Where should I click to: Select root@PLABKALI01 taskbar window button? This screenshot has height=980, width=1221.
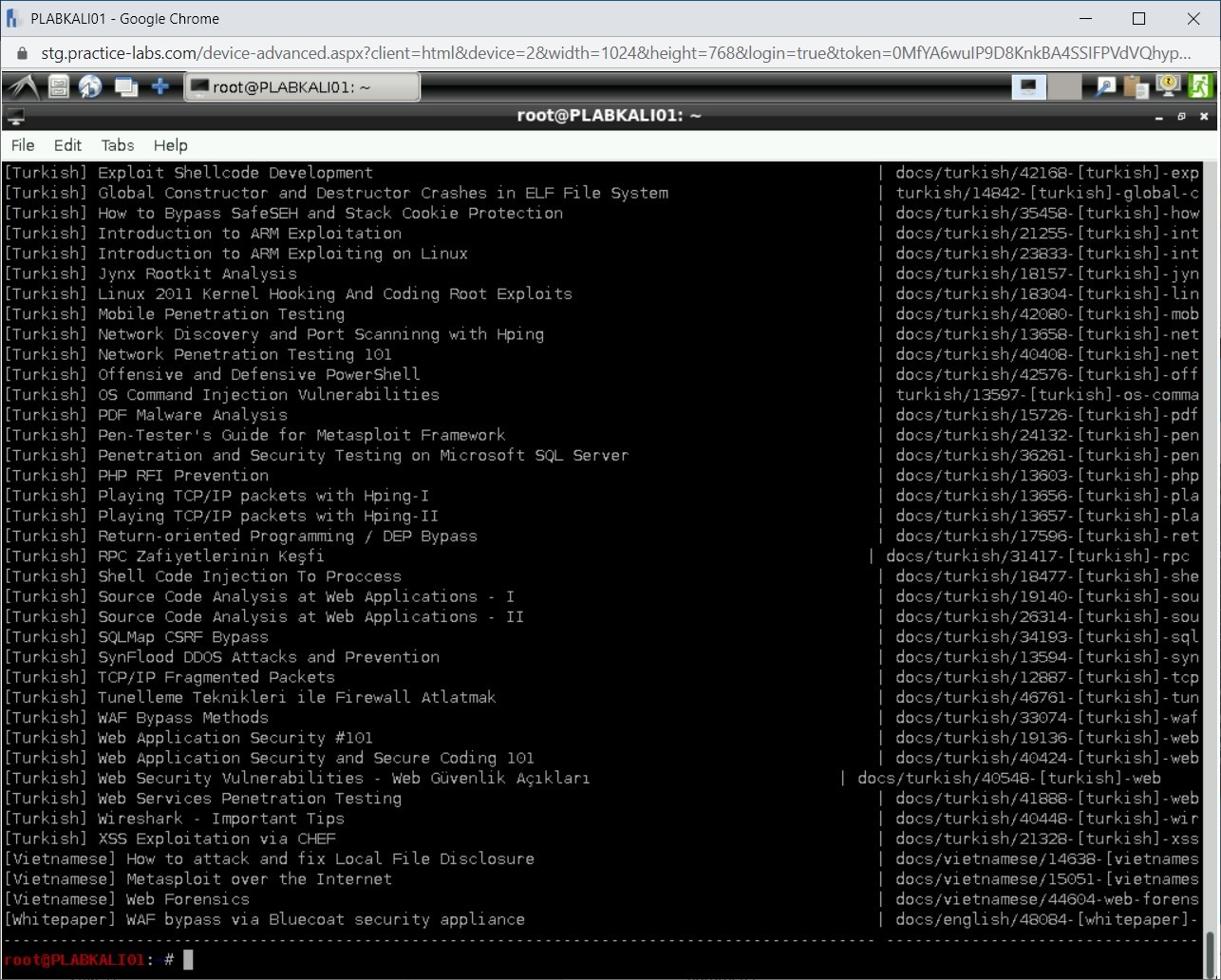point(301,87)
